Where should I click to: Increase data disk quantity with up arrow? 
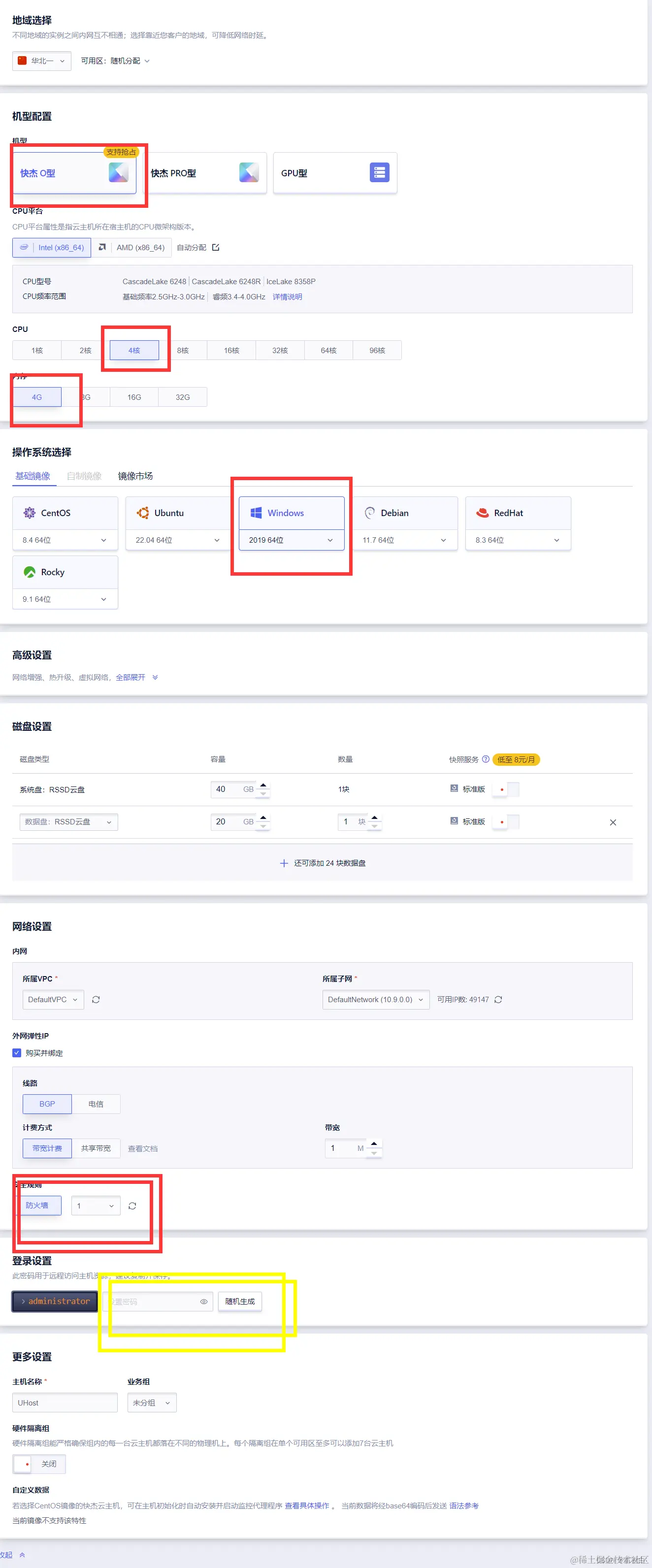pos(374,817)
